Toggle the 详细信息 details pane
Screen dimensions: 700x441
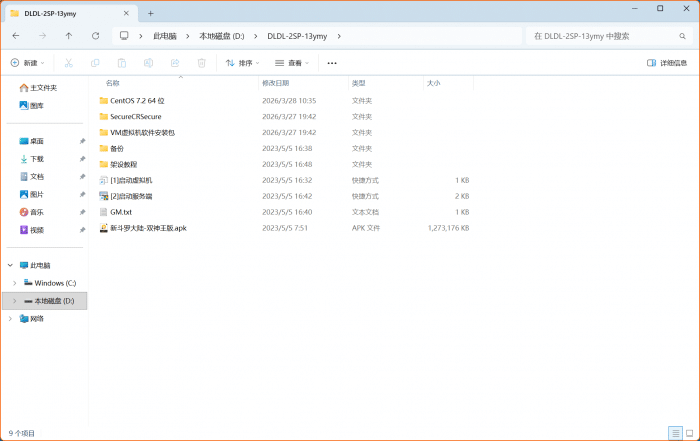(x=667, y=62)
